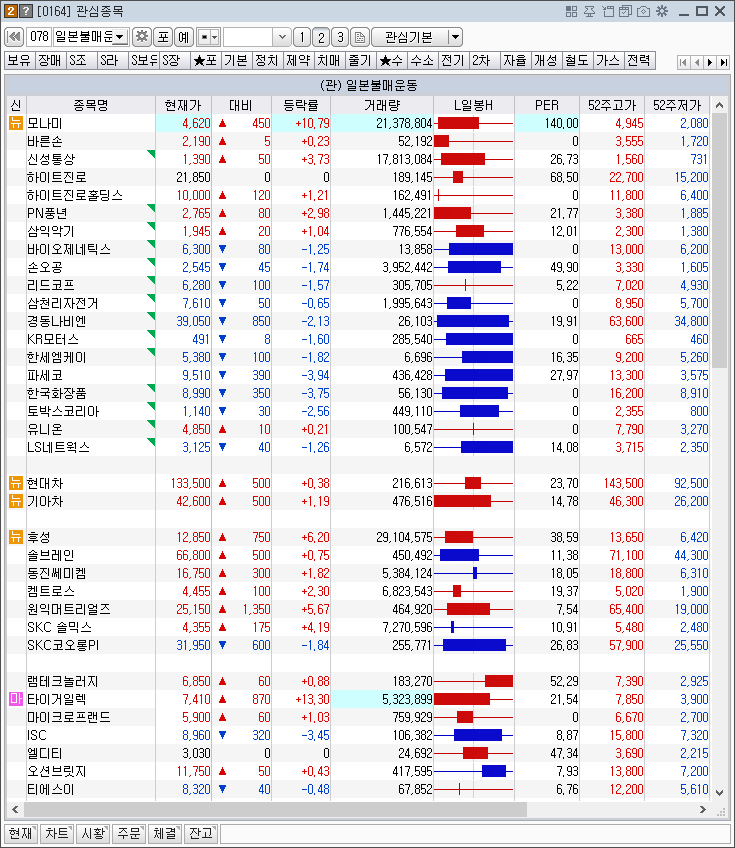Image resolution: width=735 pixels, height=848 pixels.
Task: Switch to the ★포 tab
Action: tap(205, 61)
